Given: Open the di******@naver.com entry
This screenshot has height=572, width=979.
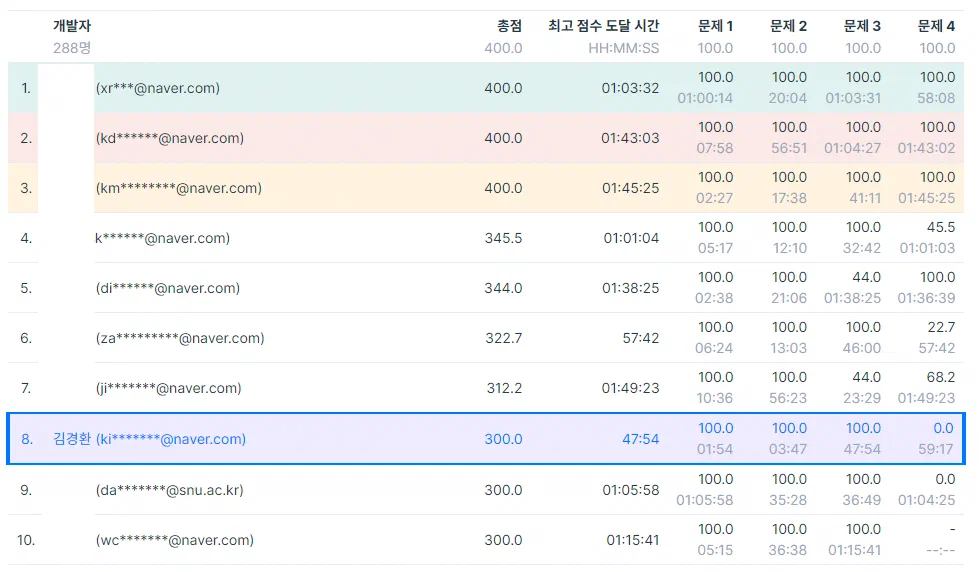Looking at the screenshot, I should pyautogui.click(x=167, y=288).
